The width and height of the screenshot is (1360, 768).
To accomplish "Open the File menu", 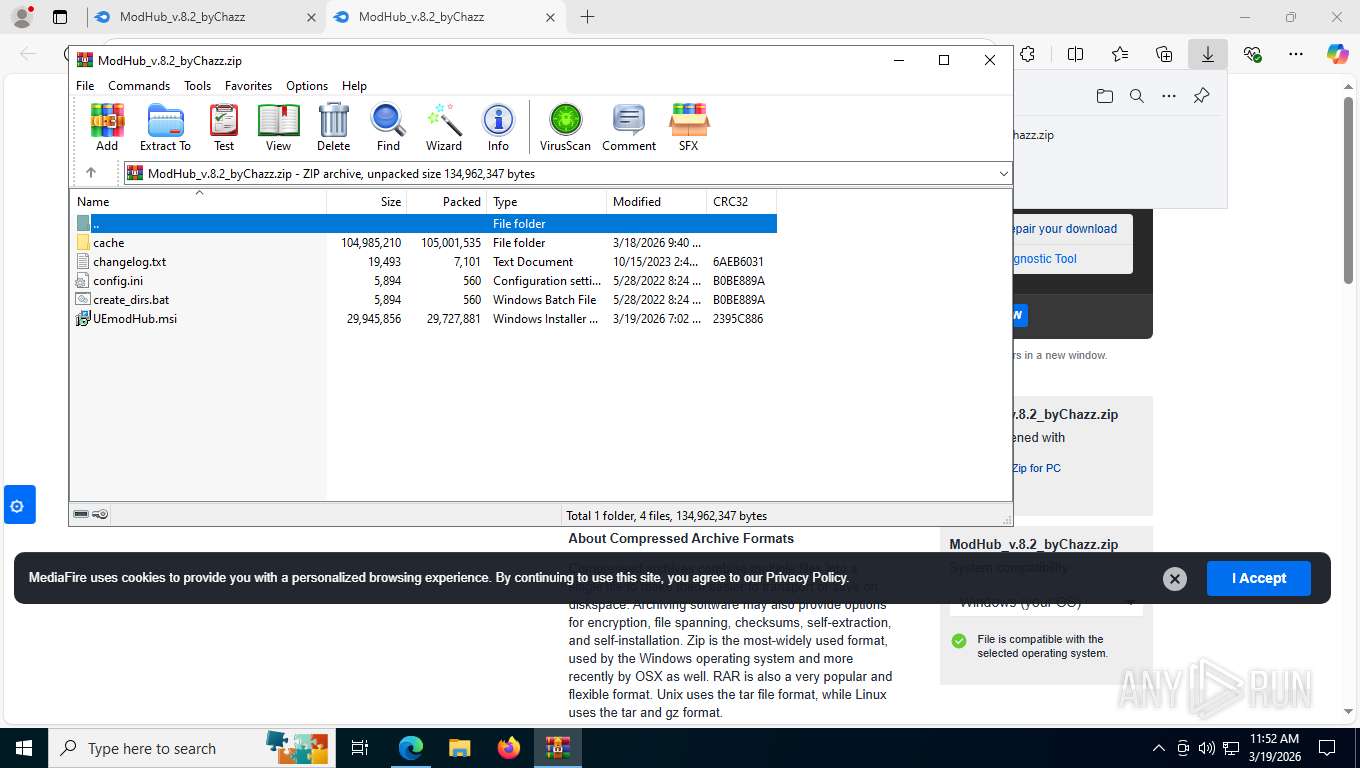I will point(86,86).
